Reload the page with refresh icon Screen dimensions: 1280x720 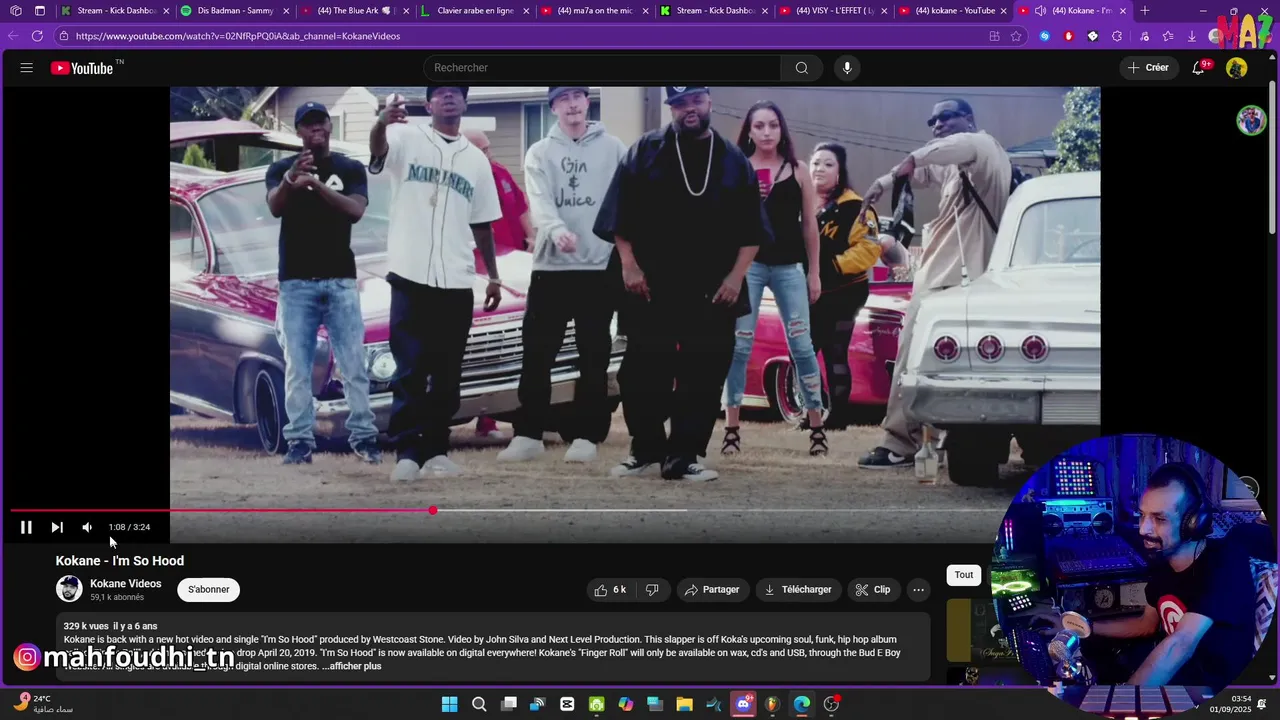click(x=37, y=36)
